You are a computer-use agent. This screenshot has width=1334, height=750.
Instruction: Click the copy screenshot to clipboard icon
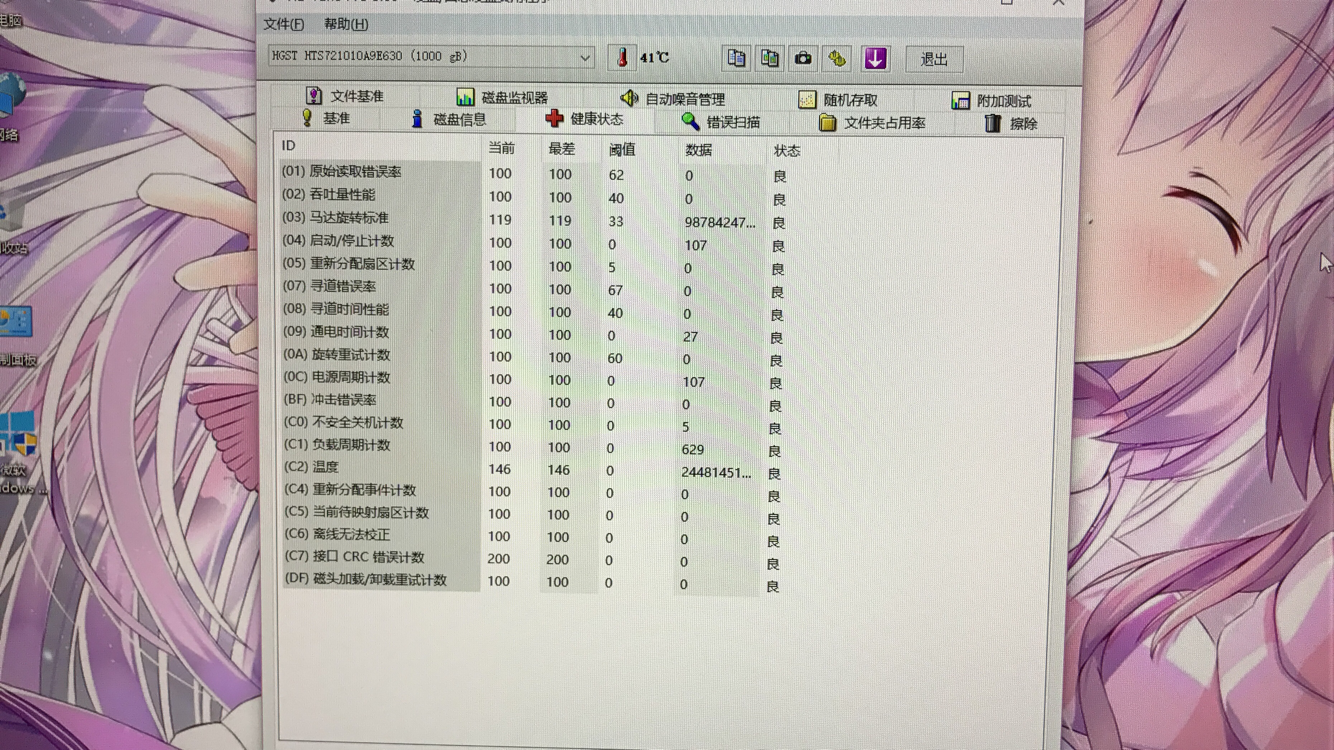[x=770, y=58]
